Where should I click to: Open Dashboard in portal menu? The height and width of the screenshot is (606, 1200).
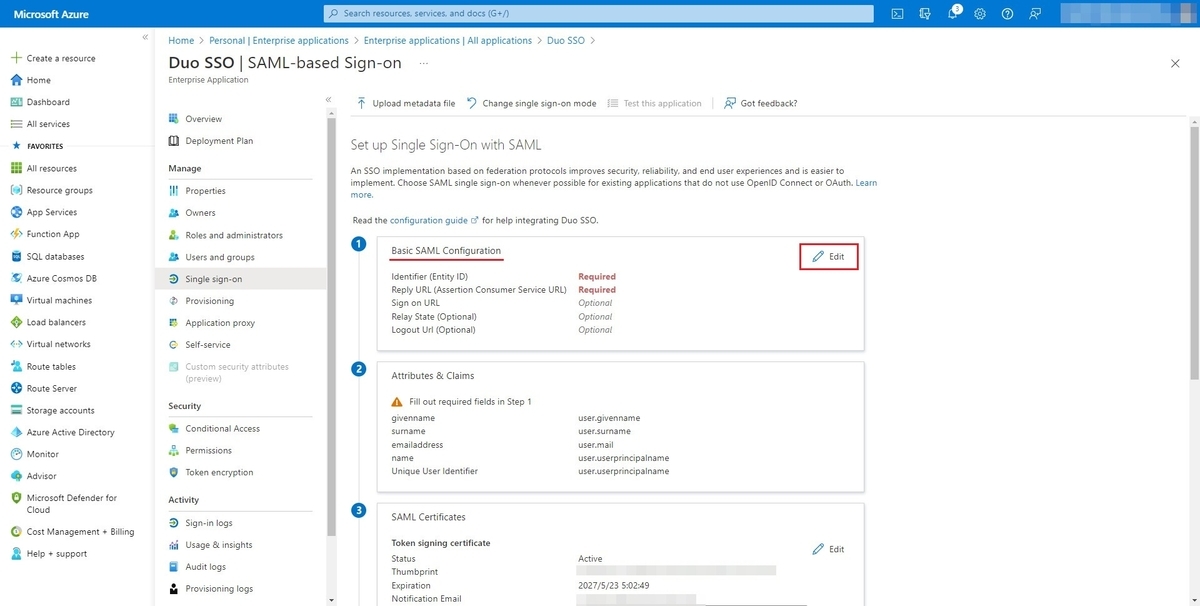coord(48,102)
